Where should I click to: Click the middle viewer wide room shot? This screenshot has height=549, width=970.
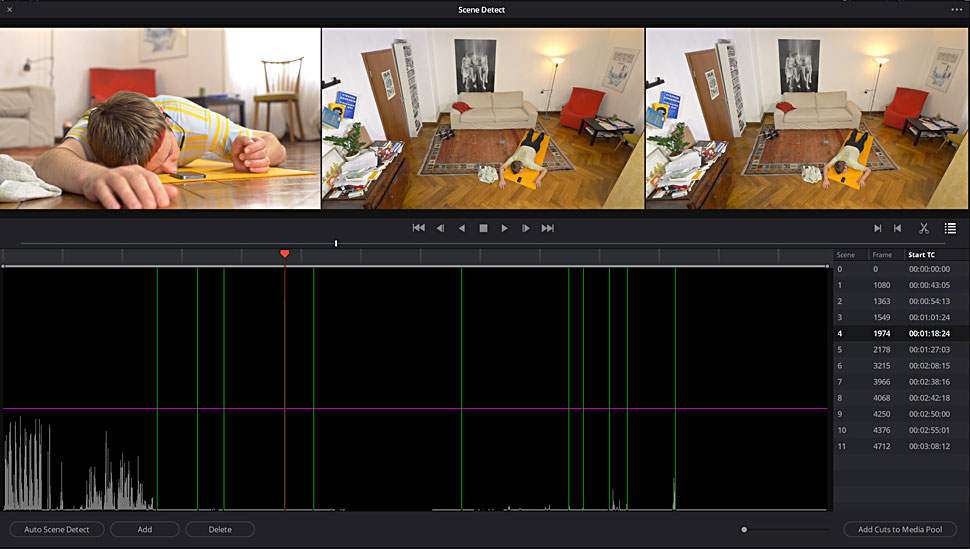point(483,118)
